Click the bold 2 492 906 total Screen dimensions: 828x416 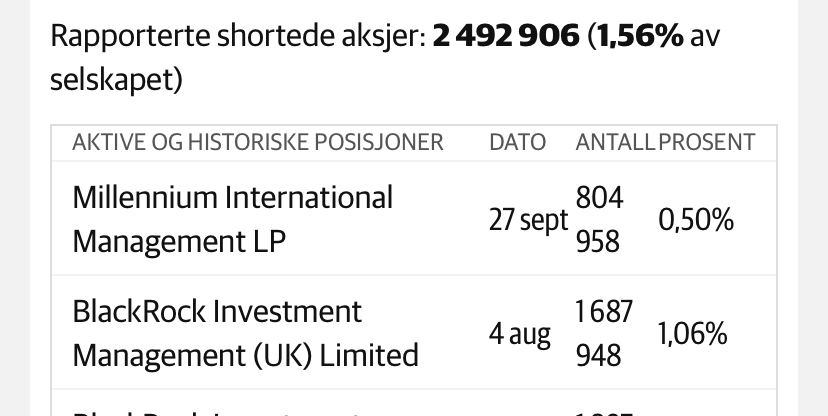click(x=506, y=36)
